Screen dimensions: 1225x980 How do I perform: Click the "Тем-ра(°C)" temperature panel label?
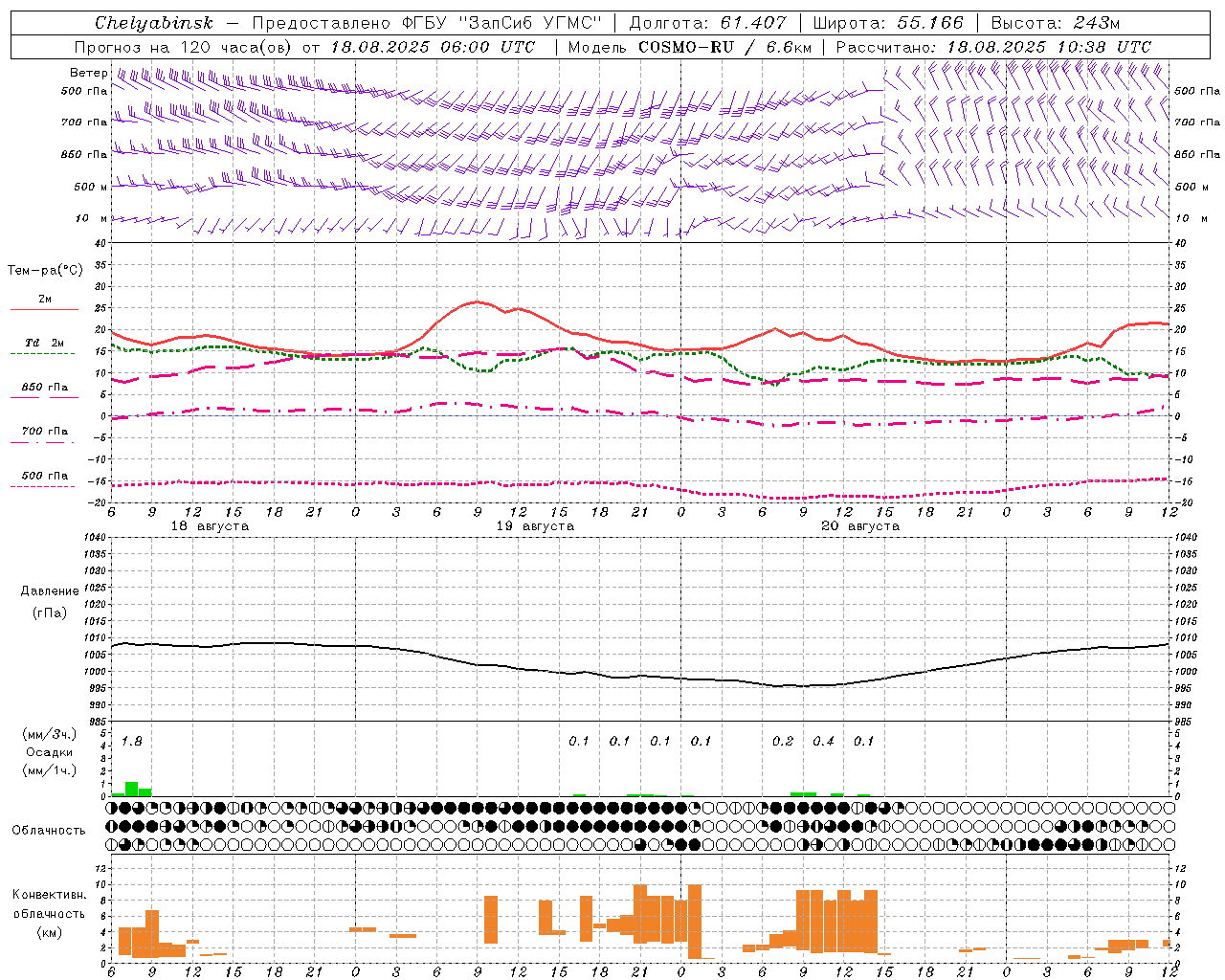[x=45, y=270]
